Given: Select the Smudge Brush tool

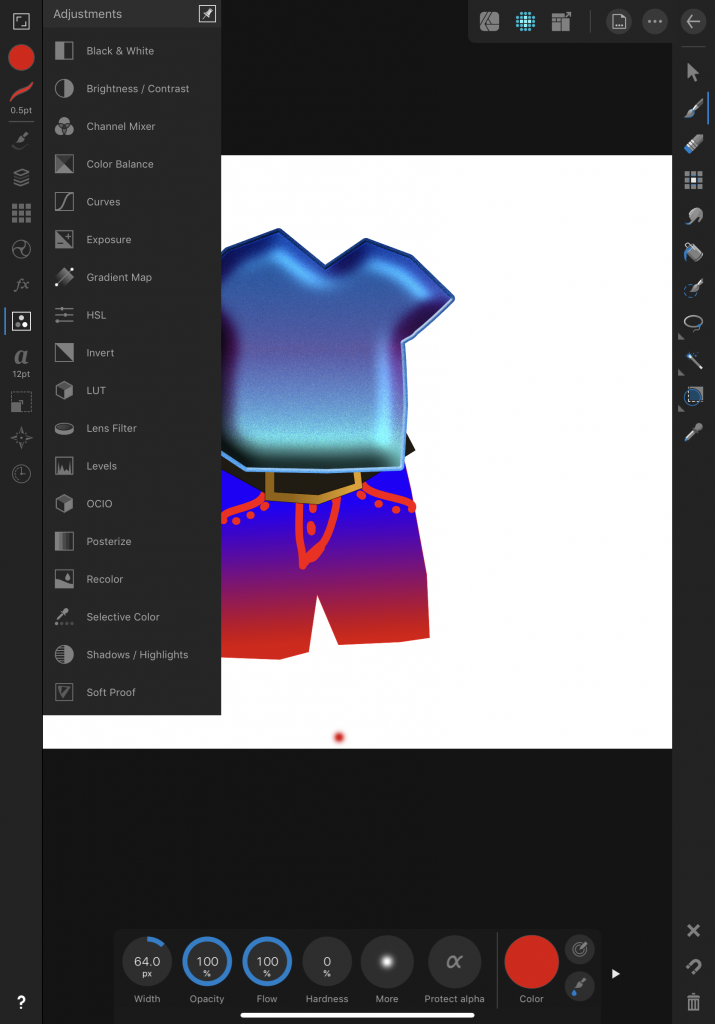Looking at the screenshot, I should pyautogui.click(x=693, y=216).
